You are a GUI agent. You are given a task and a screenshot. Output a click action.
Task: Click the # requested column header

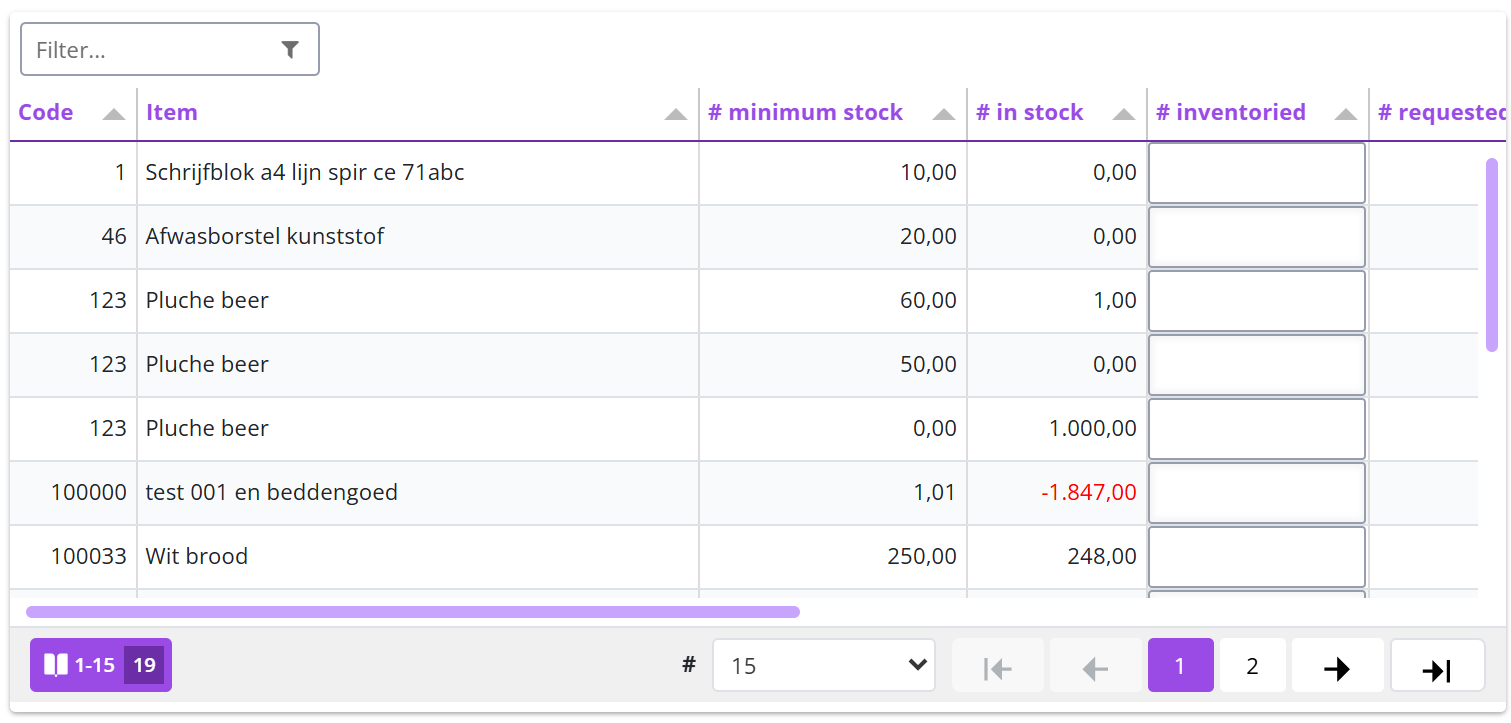(1441, 113)
